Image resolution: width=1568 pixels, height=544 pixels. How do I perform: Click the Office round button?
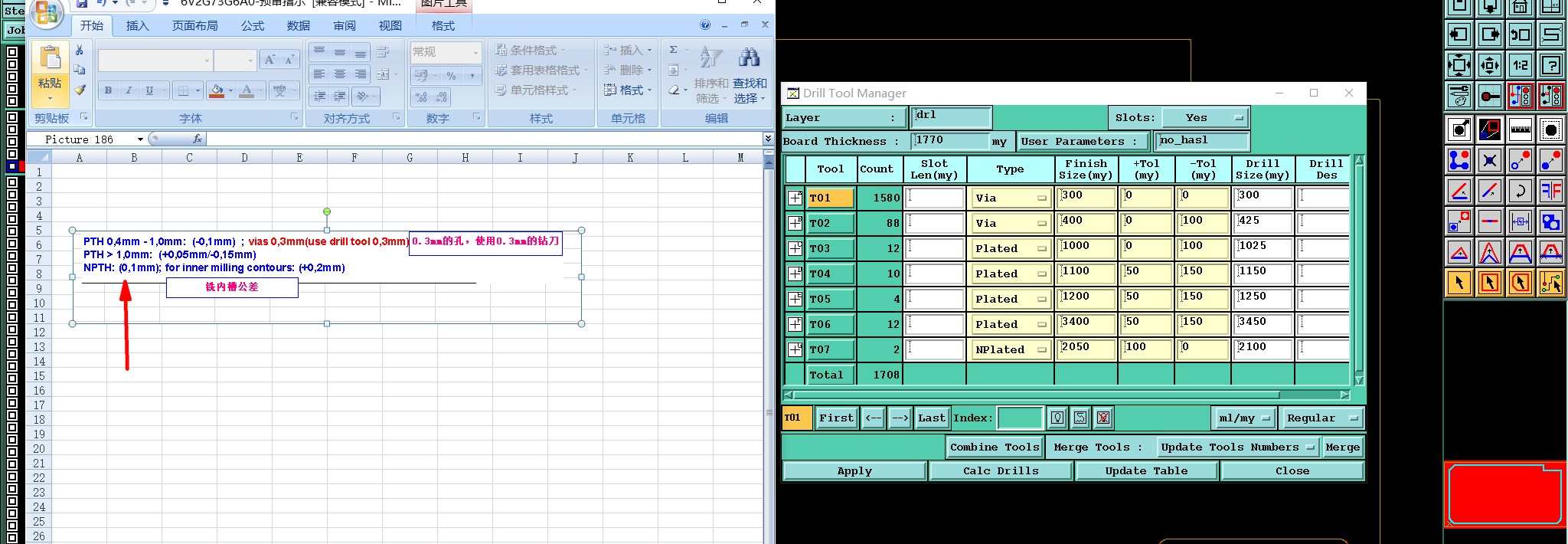click(47, 11)
